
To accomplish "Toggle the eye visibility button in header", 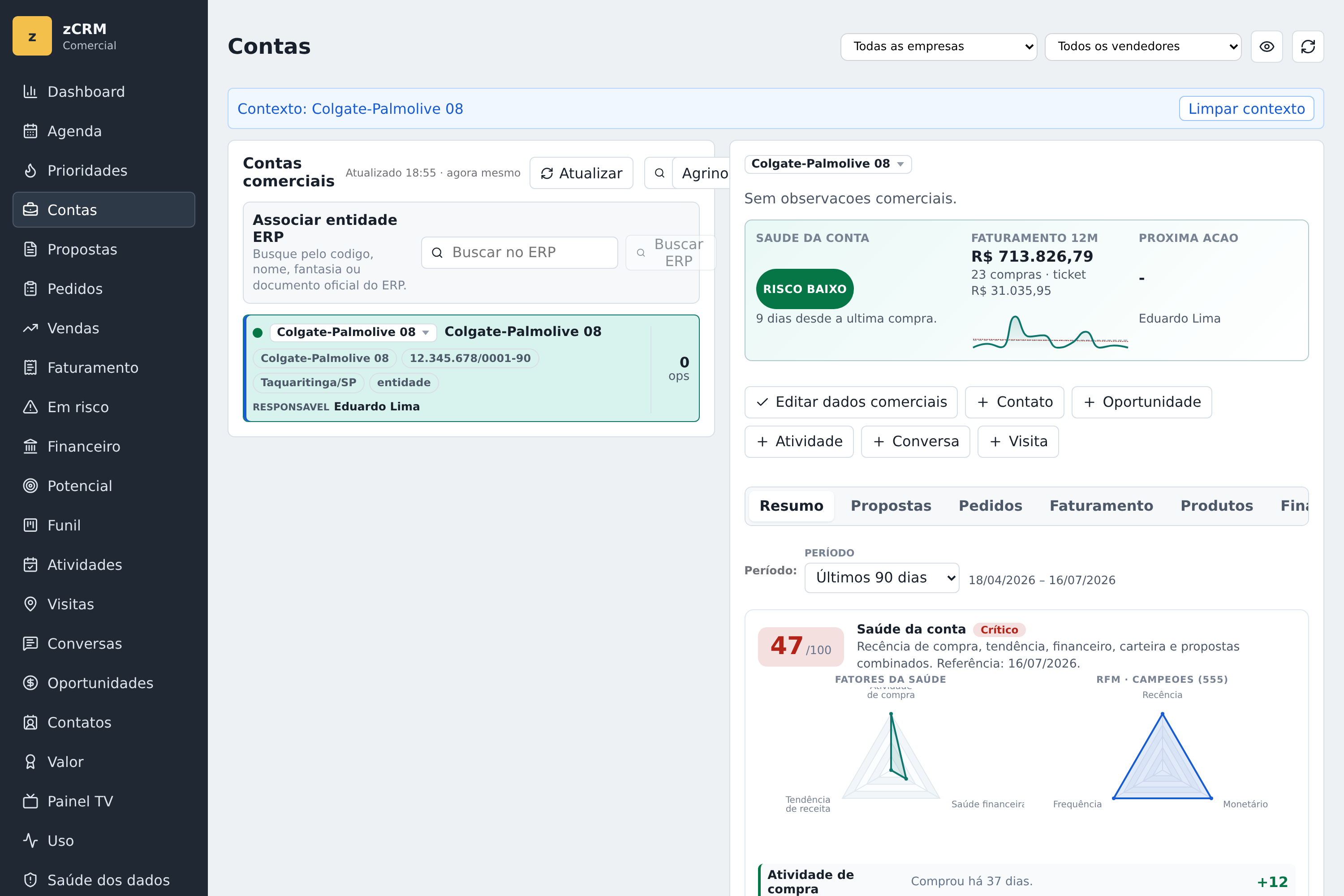I will pos(1266,46).
